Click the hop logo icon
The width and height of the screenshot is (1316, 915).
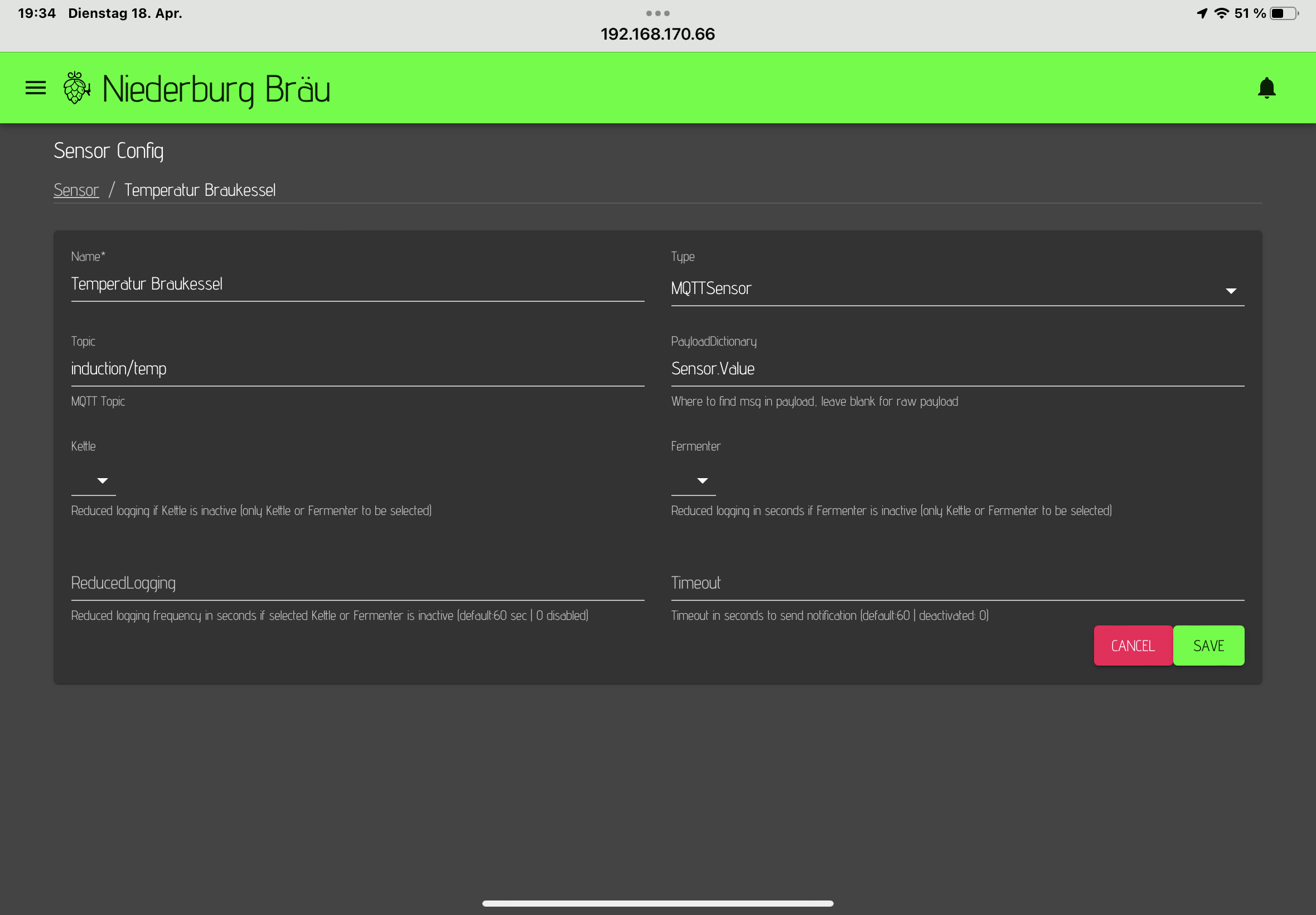pos(76,88)
